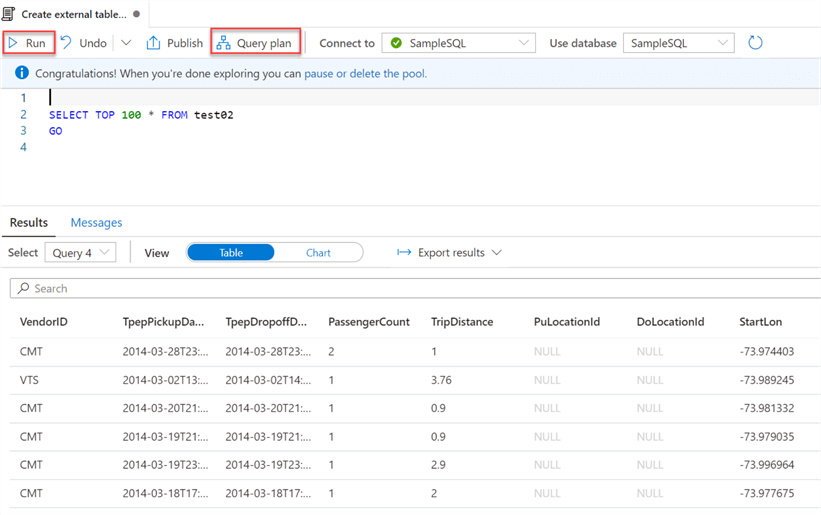Viewport: 821px width, 515px height.
Task: Click the Export results arrow icon
Action: click(404, 253)
